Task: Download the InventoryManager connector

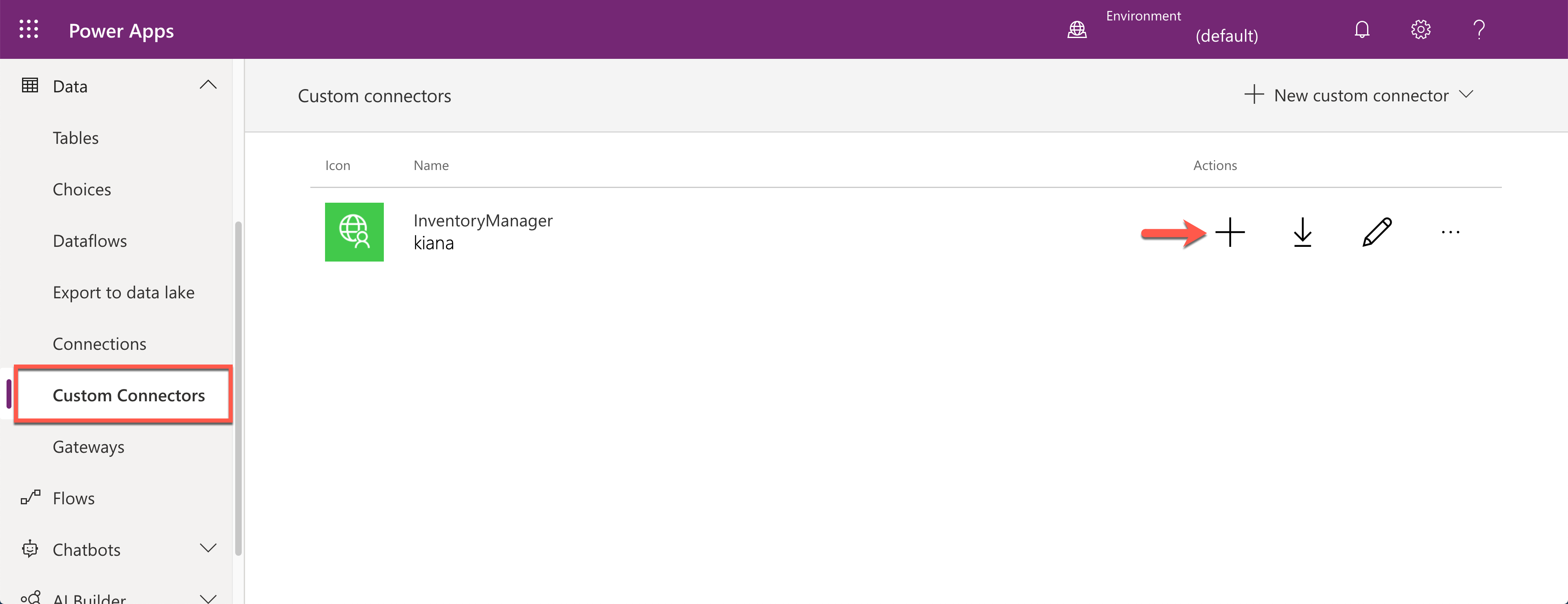Action: tap(1302, 232)
